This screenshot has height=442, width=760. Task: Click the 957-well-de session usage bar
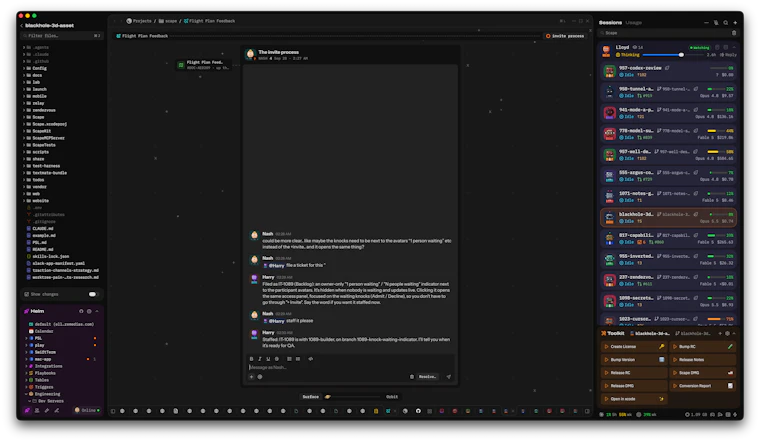(716, 152)
